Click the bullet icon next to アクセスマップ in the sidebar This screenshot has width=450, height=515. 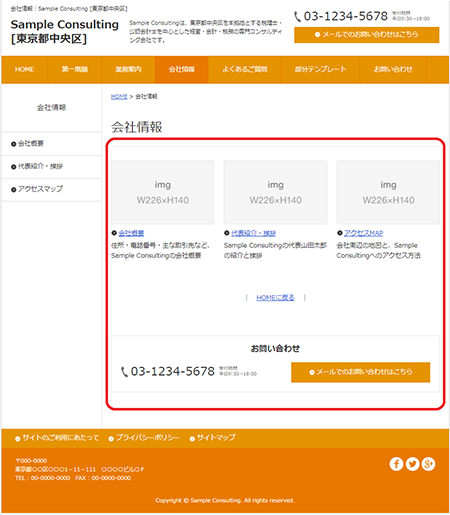coord(13,190)
